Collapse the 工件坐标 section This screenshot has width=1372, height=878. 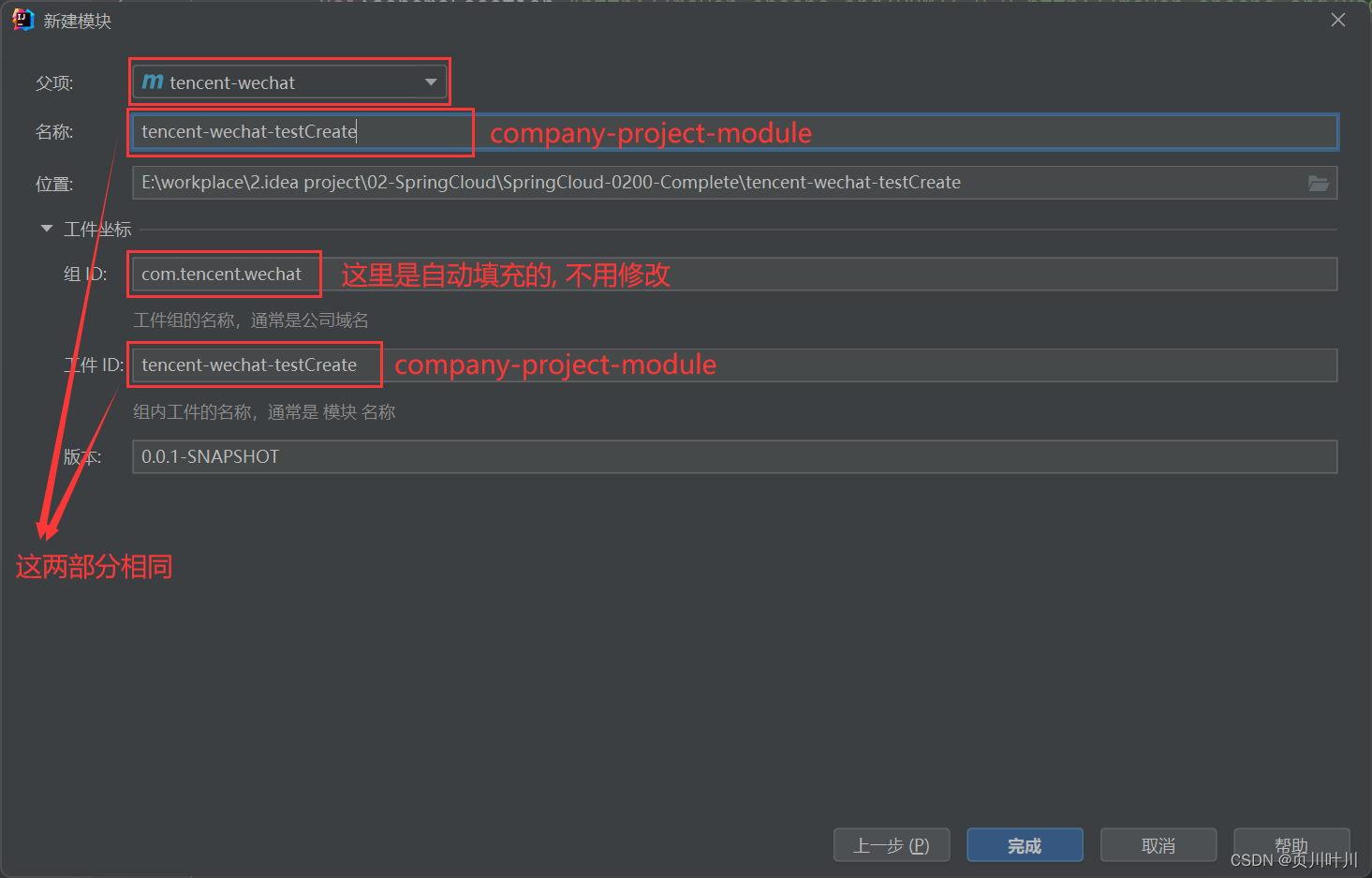[x=47, y=229]
